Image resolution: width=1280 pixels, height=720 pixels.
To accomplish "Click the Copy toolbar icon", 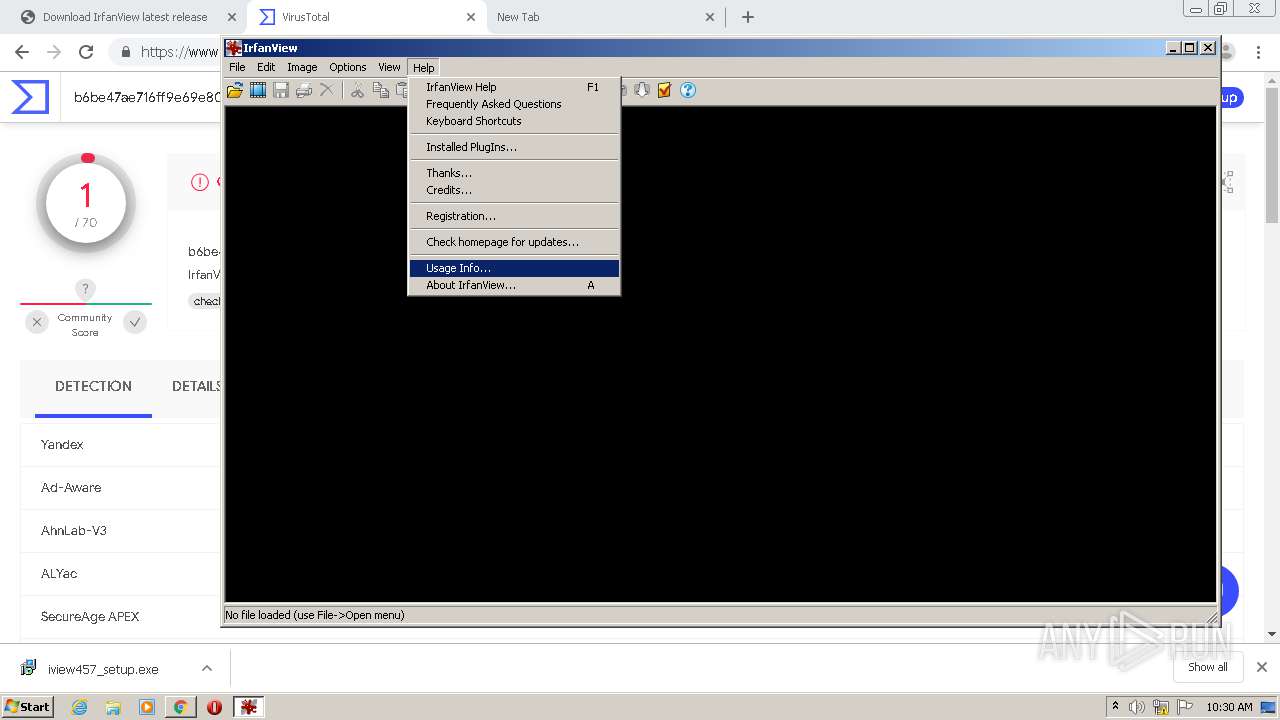I will point(380,90).
